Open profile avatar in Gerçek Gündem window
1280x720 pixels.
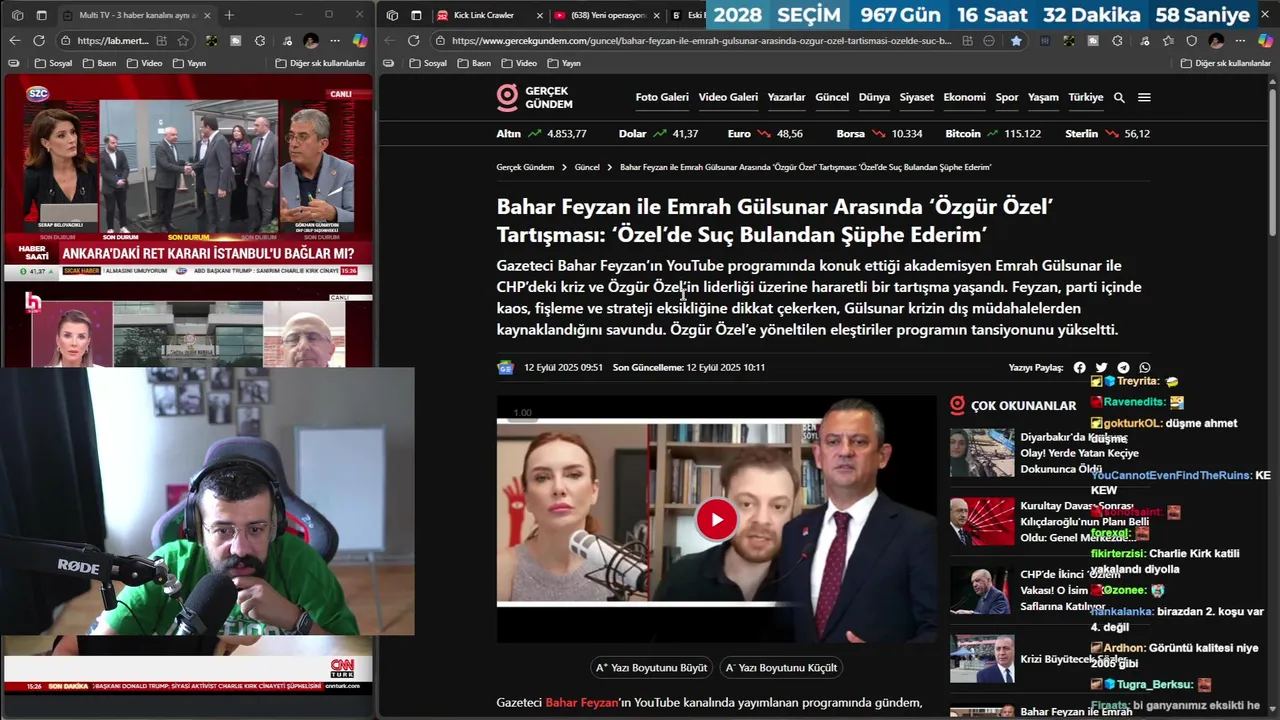(x=1216, y=41)
